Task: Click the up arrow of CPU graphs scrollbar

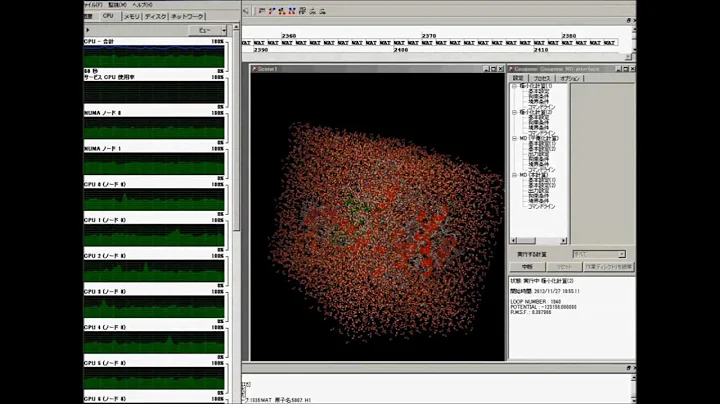Action: coord(236,27)
